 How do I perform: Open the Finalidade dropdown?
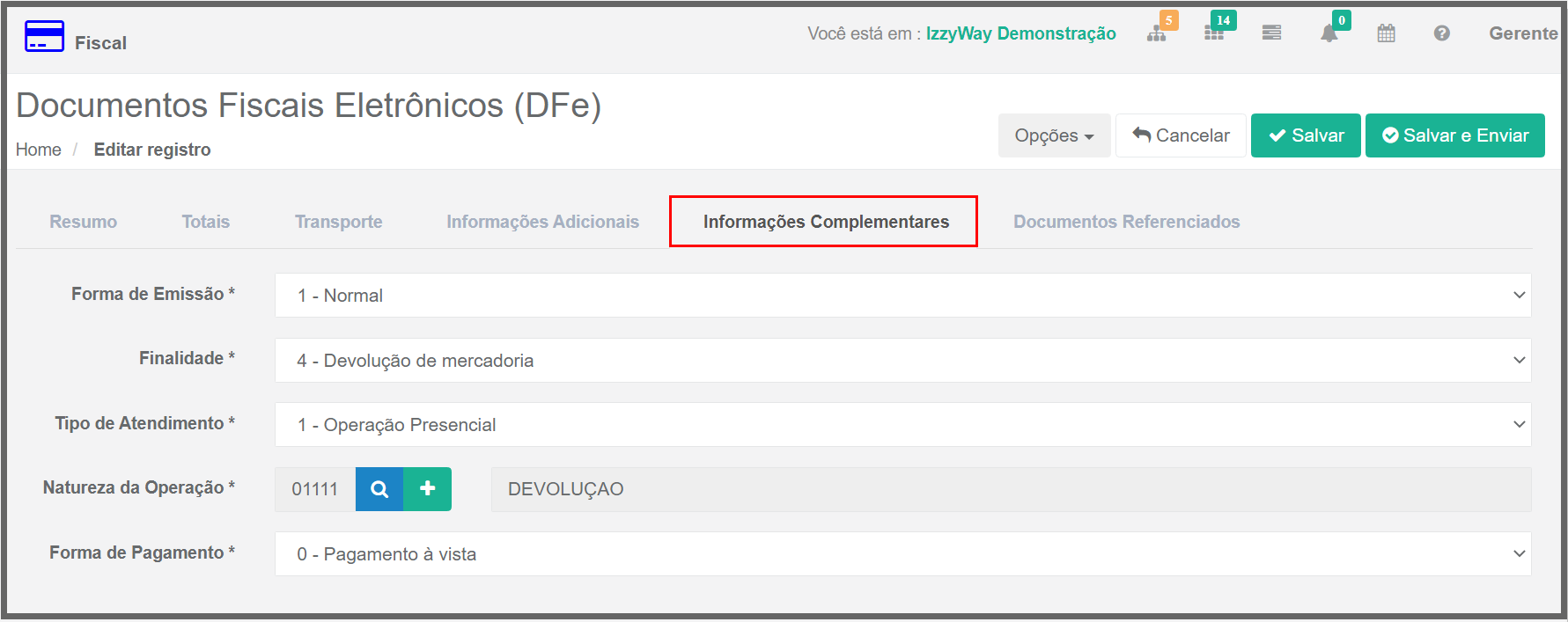point(902,361)
